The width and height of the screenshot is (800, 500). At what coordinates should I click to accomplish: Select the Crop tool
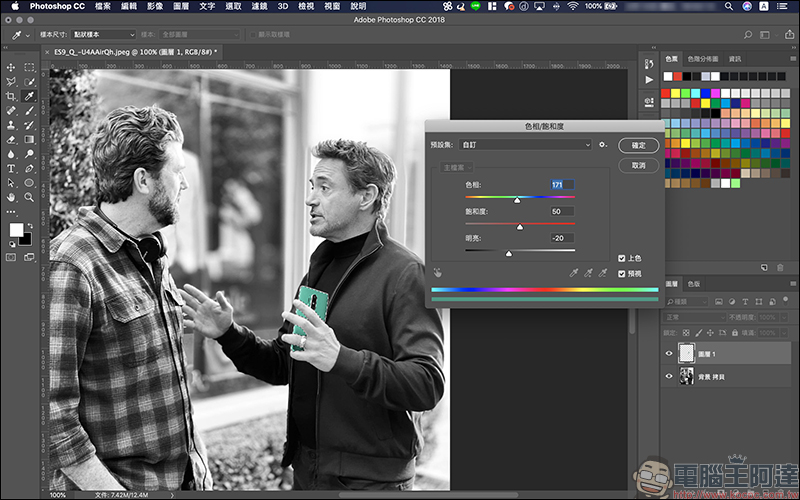click(x=11, y=96)
